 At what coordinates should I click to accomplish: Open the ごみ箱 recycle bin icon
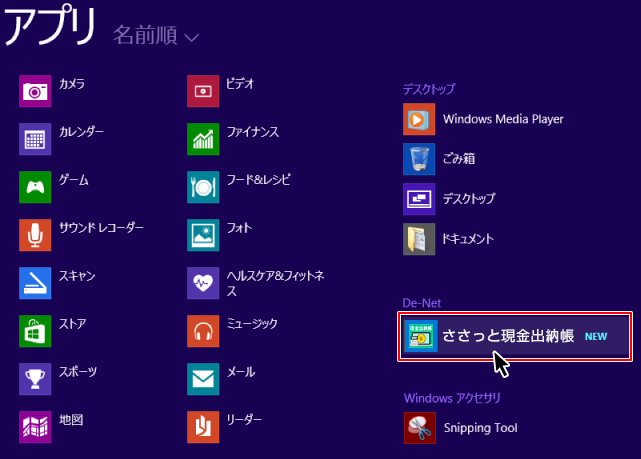419,159
